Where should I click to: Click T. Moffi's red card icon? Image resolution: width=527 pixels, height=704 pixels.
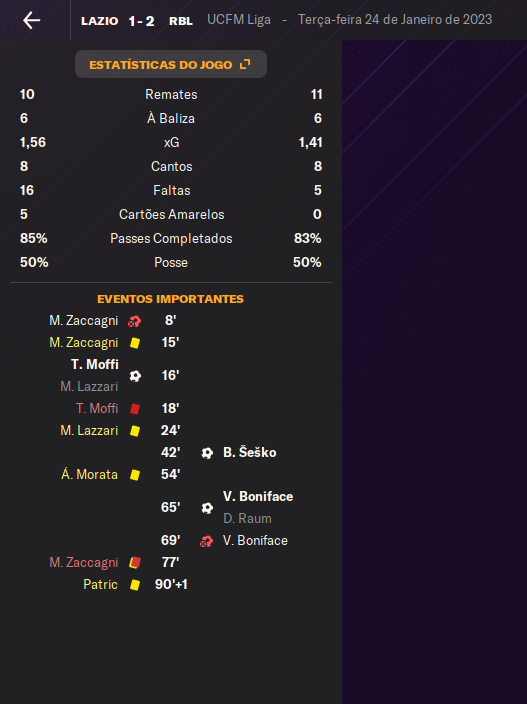pos(135,409)
